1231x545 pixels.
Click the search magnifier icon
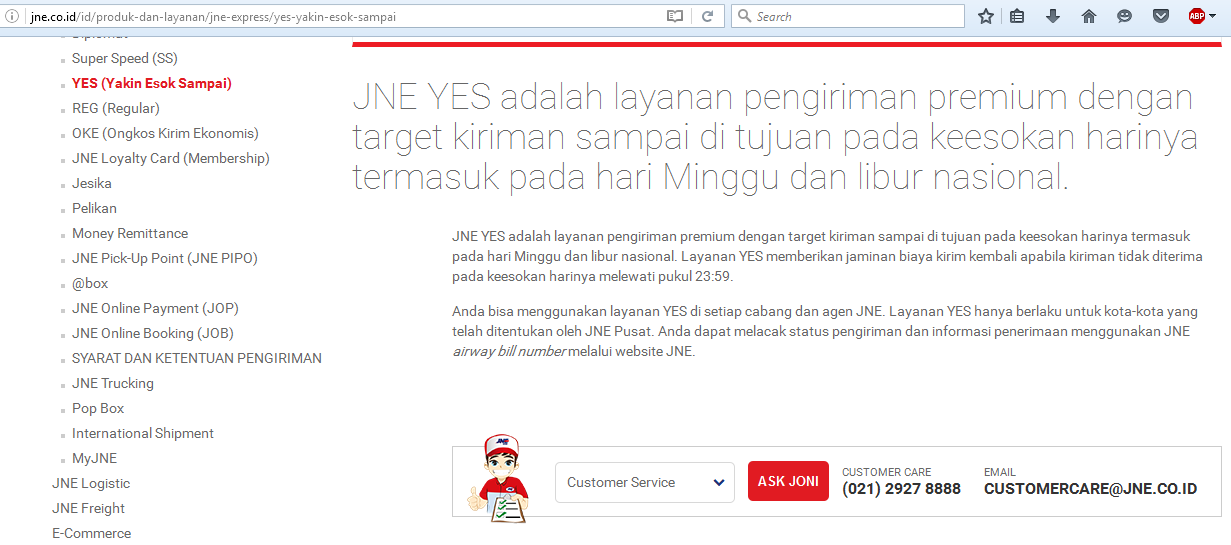tap(744, 16)
